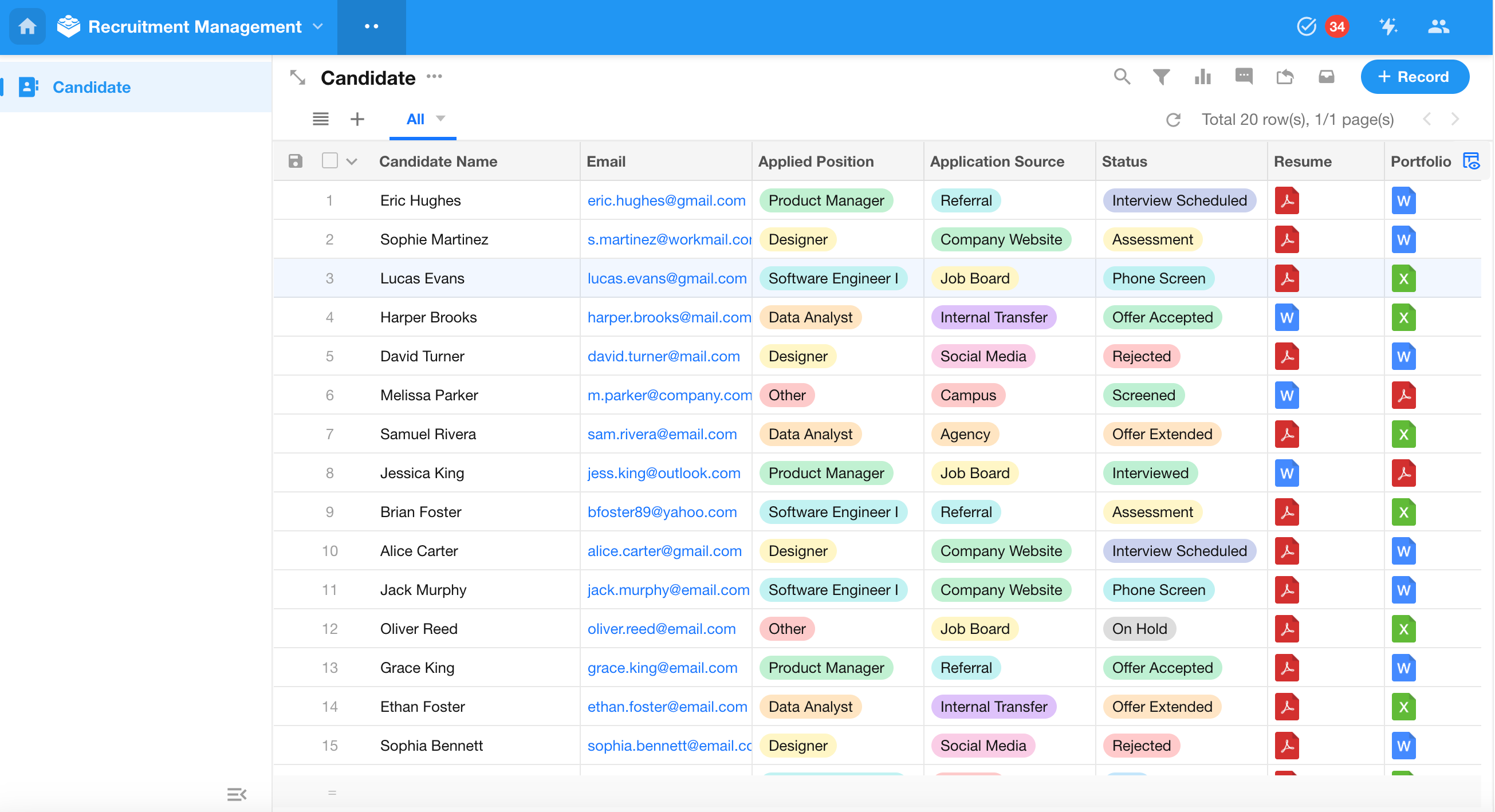Open email link oliver.reed@email.com
1495x812 pixels.
click(662, 629)
